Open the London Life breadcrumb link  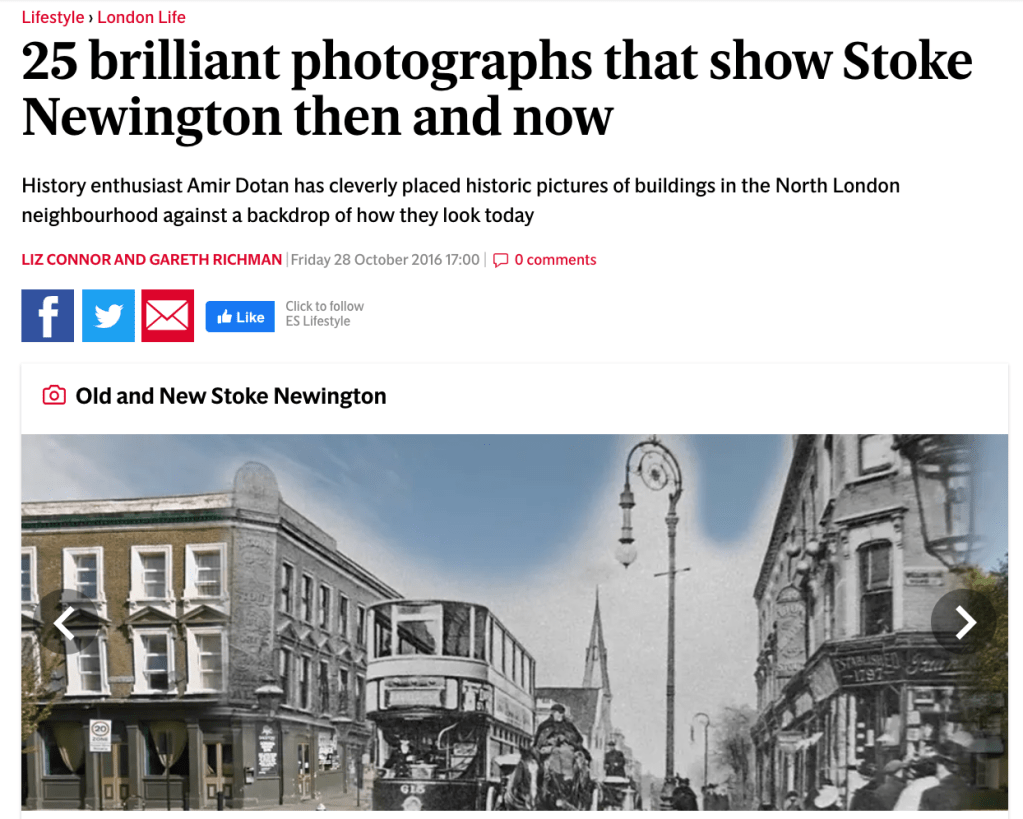(142, 17)
